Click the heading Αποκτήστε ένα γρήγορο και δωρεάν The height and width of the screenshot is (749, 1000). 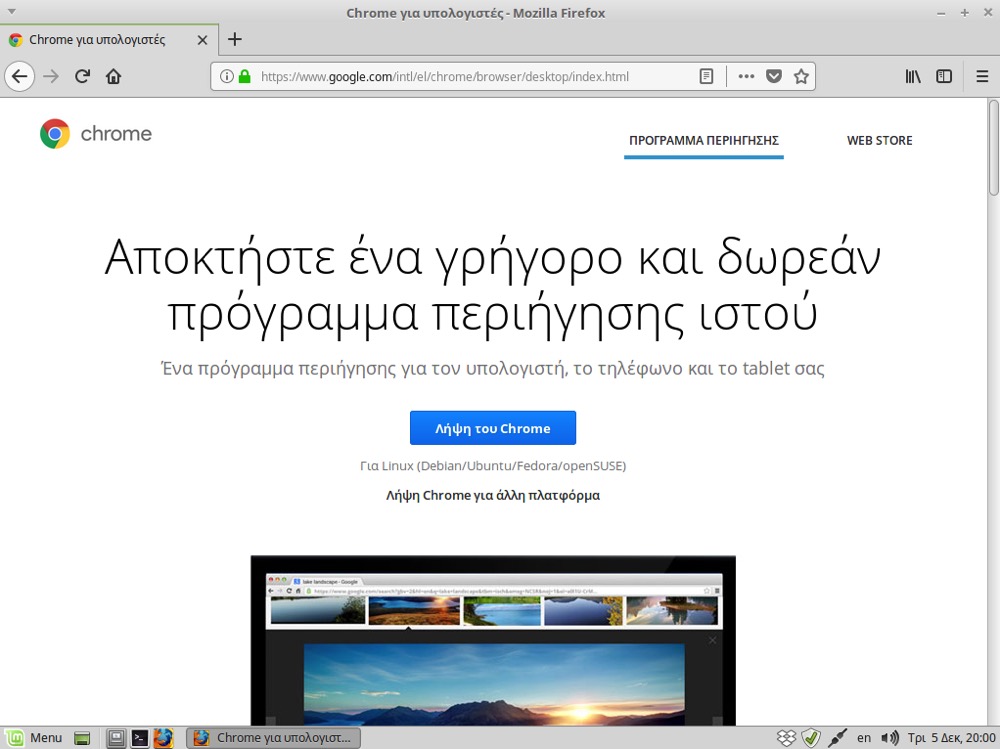point(493,257)
